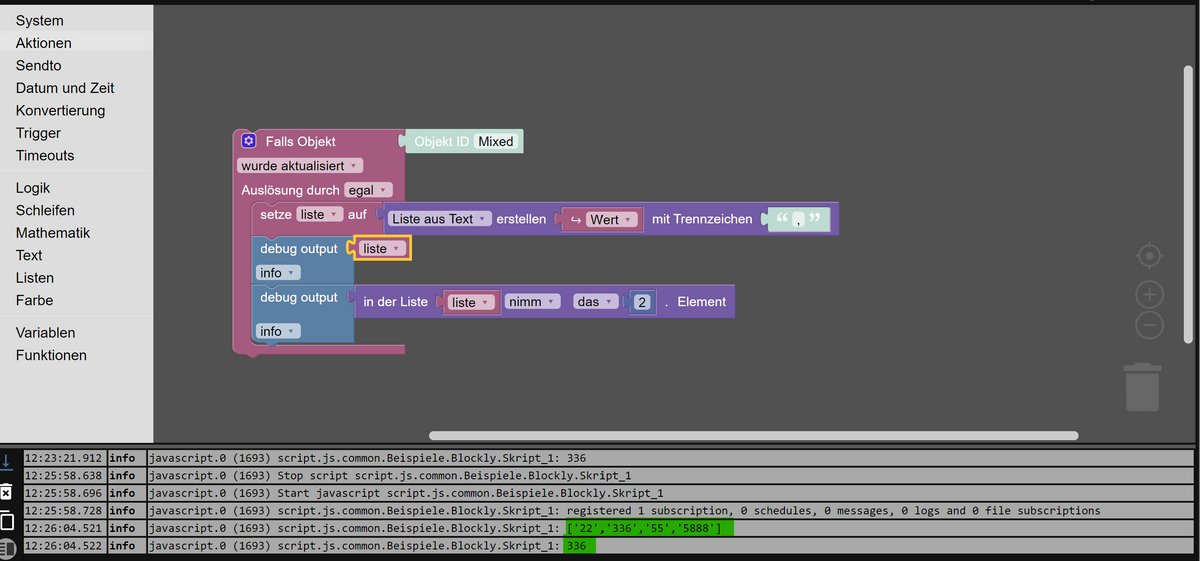Open the 'nimm' dropdown
The height and width of the screenshot is (561, 1200).
tap(533, 301)
